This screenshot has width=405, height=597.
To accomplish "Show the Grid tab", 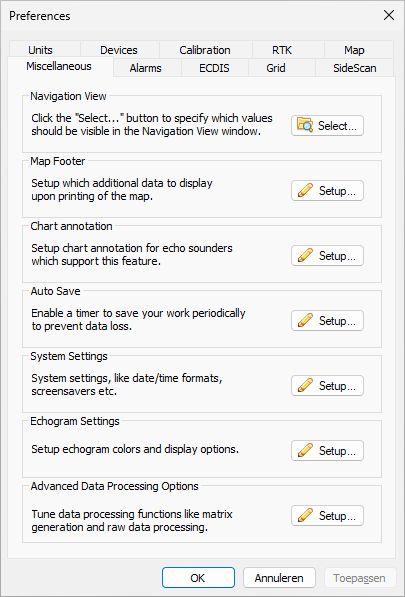I will pyautogui.click(x=276, y=68).
